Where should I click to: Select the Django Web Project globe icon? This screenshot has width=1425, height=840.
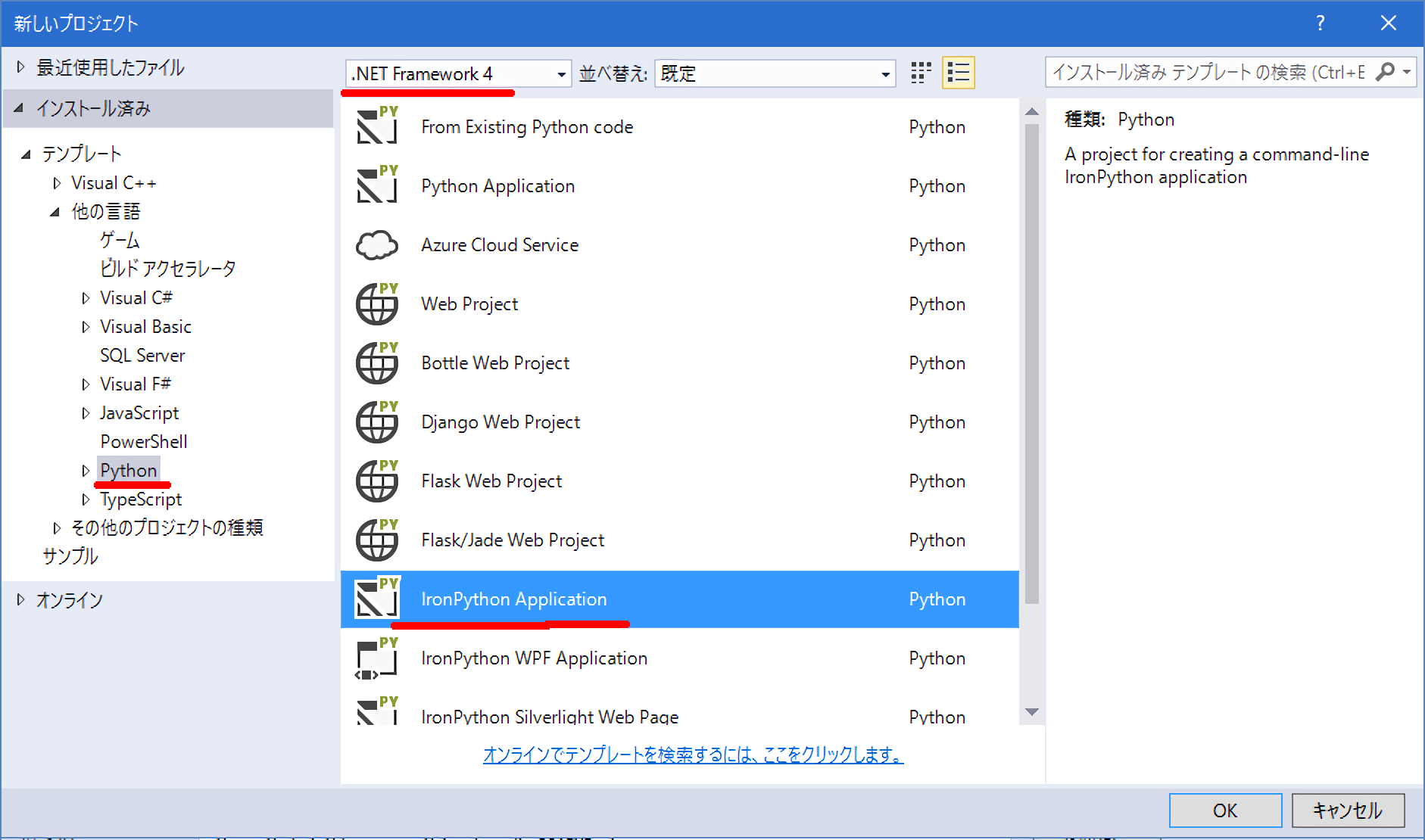tap(376, 422)
